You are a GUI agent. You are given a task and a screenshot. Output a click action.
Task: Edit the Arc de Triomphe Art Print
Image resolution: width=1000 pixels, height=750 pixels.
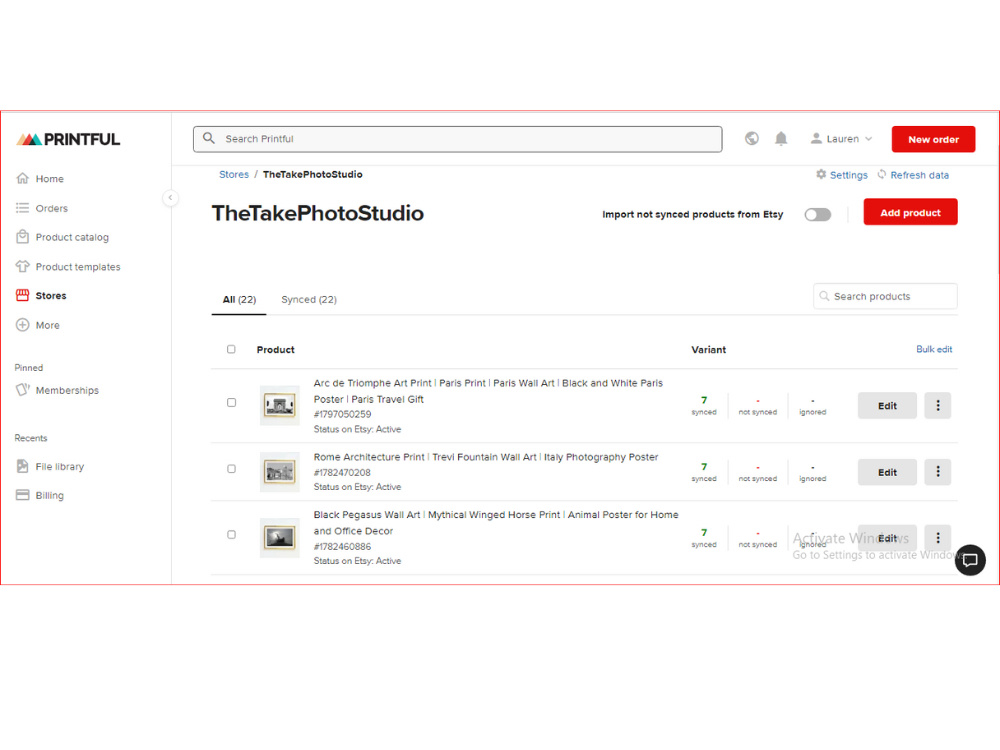pyautogui.click(x=886, y=406)
